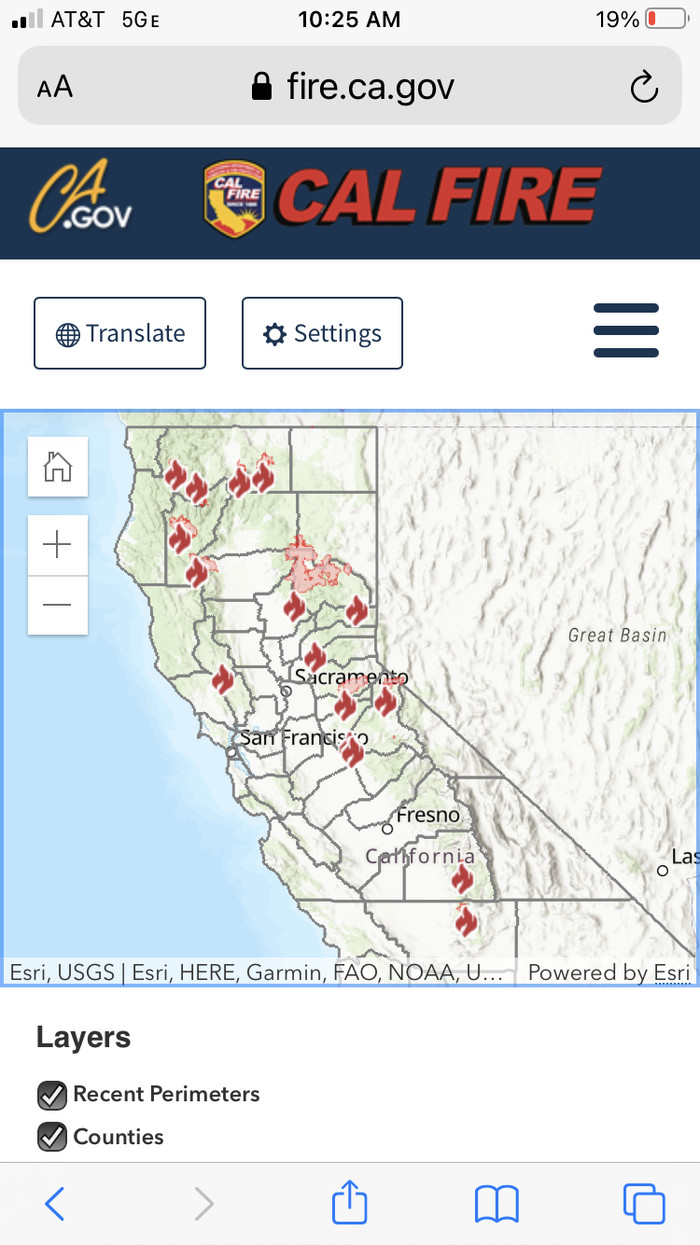
Task: Open the Translate language options
Action: [120, 333]
